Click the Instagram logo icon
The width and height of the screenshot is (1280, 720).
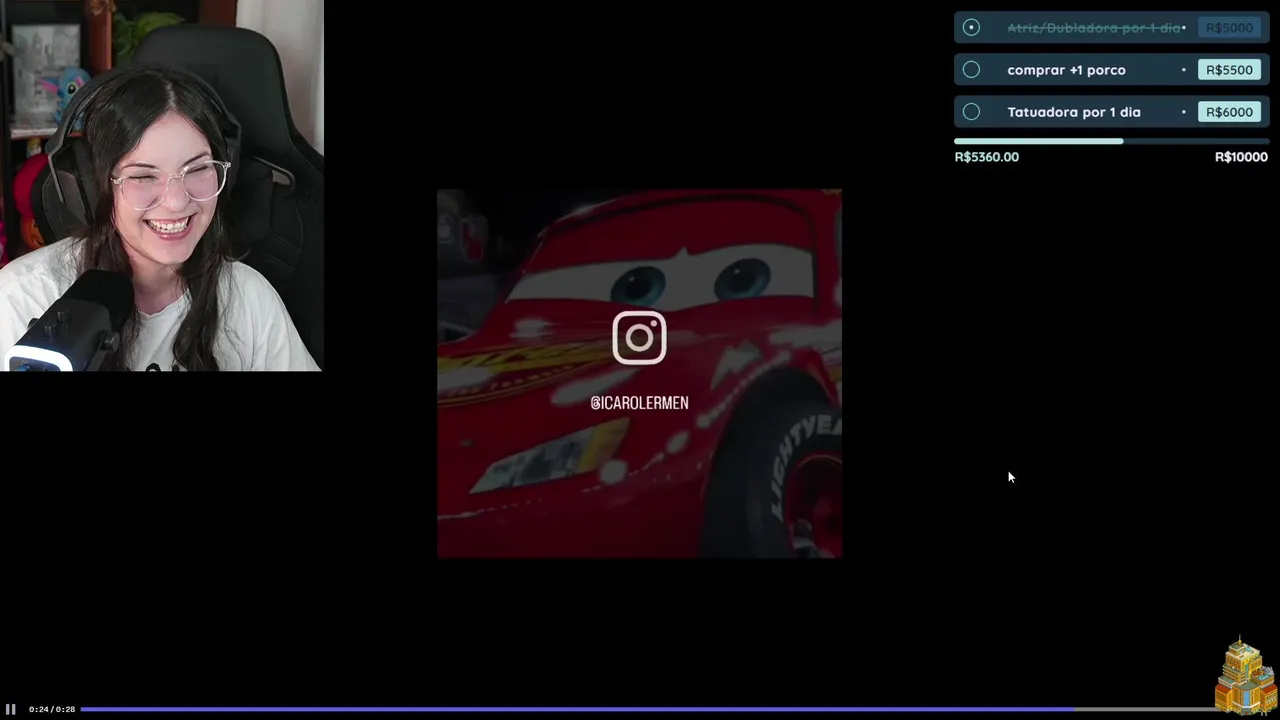(x=639, y=338)
